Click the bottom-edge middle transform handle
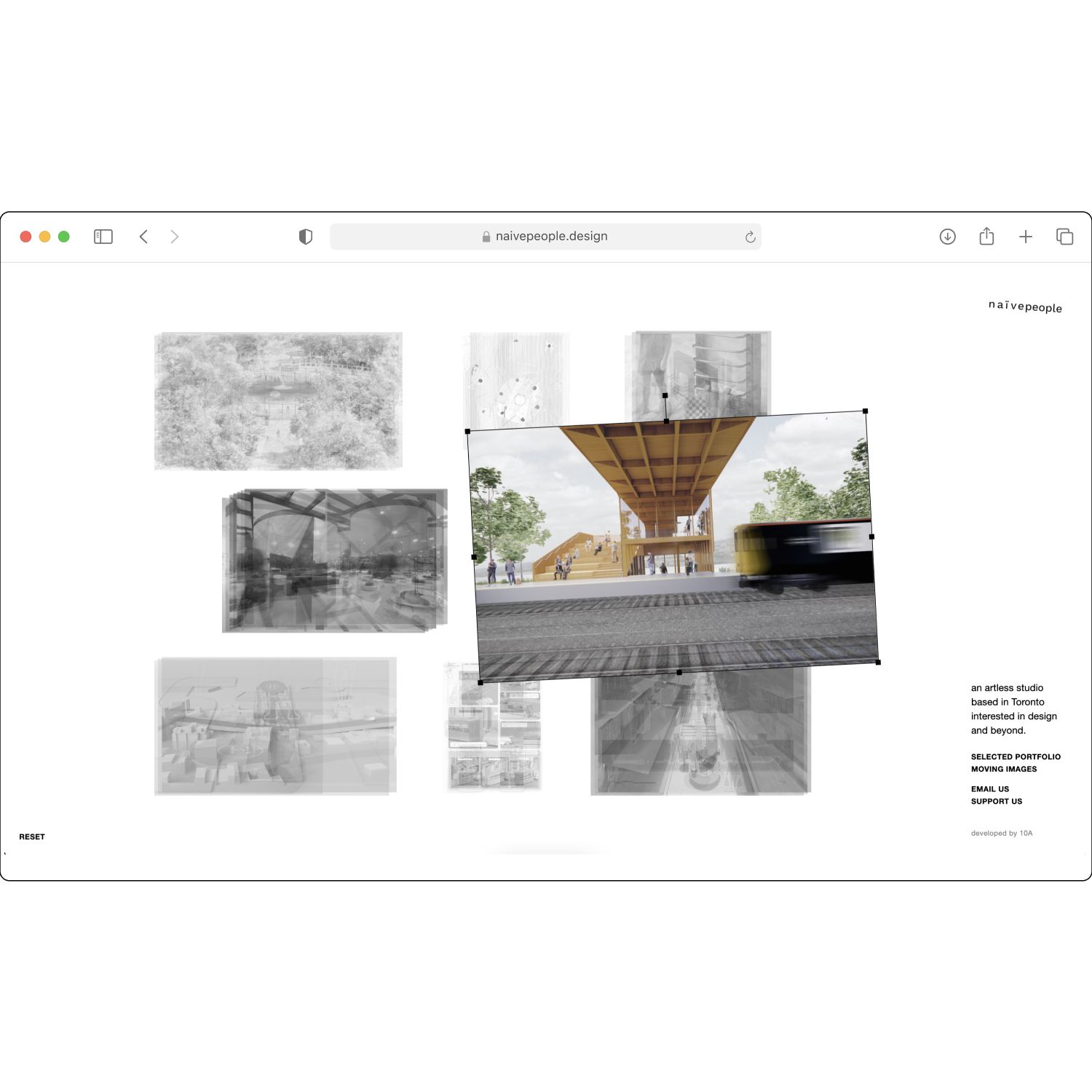 679,673
